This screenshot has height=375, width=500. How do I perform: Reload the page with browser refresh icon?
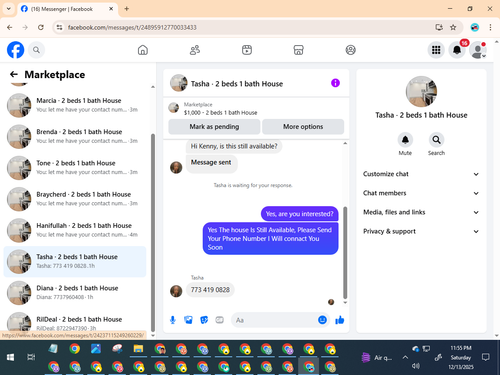pyautogui.click(x=41, y=27)
